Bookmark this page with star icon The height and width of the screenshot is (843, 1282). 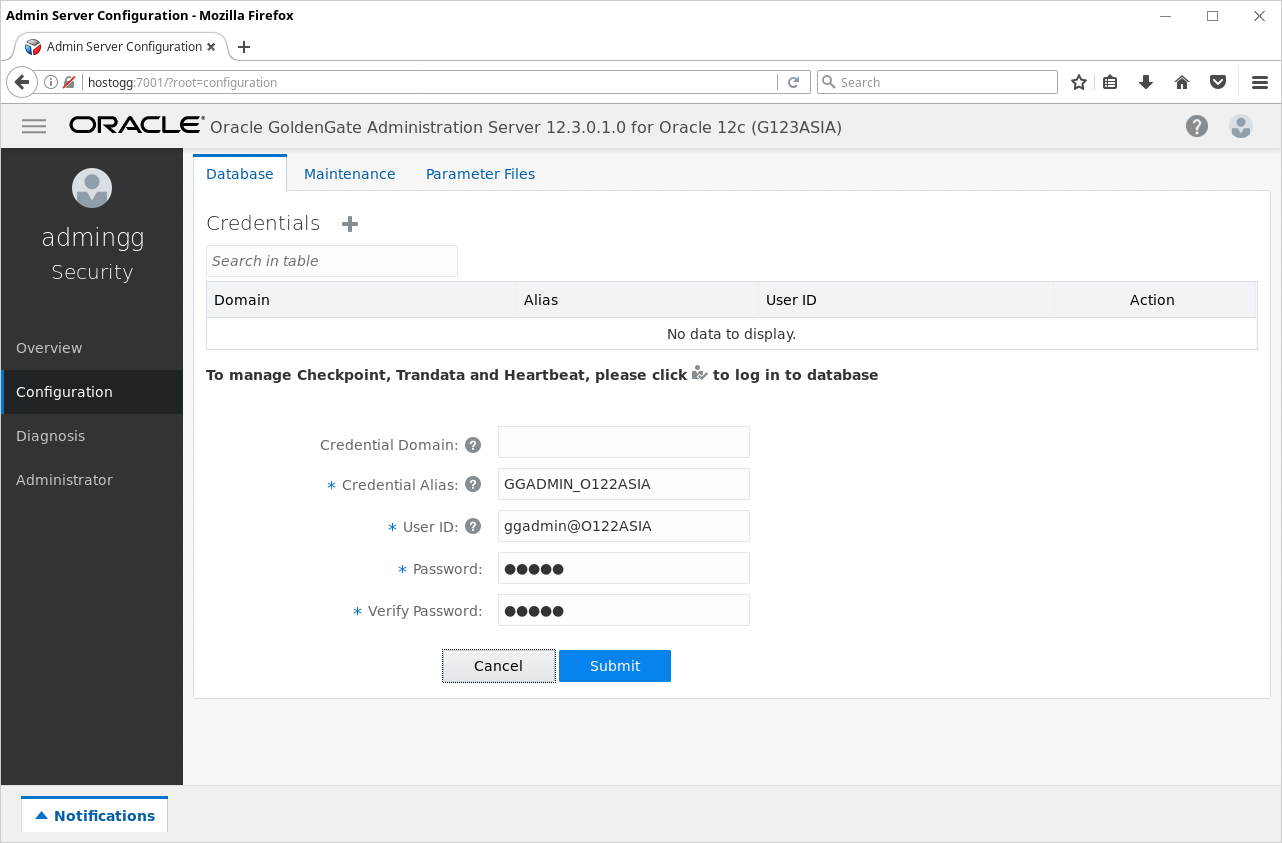(x=1079, y=82)
